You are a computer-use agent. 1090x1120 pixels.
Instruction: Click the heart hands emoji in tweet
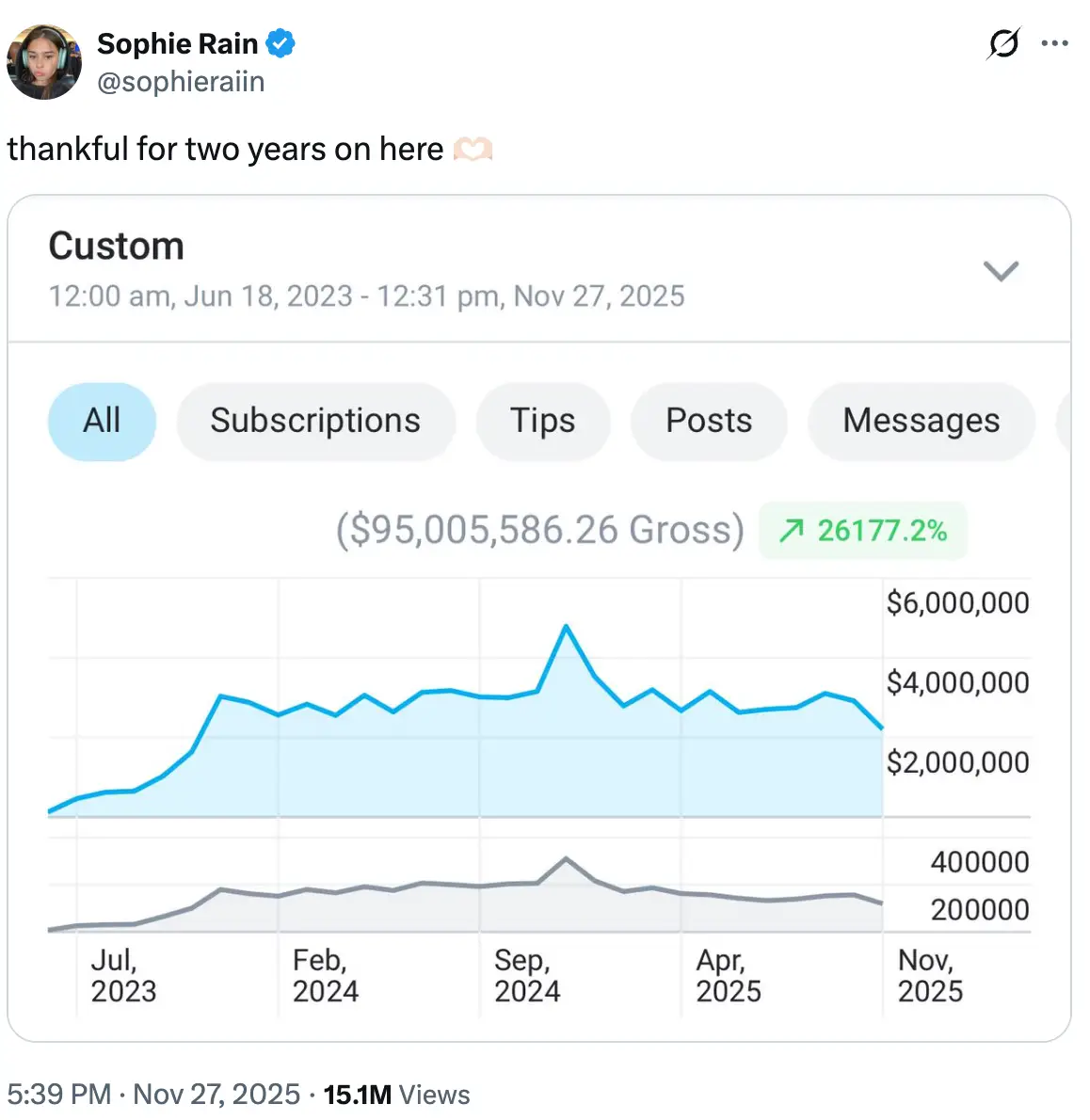tap(473, 150)
